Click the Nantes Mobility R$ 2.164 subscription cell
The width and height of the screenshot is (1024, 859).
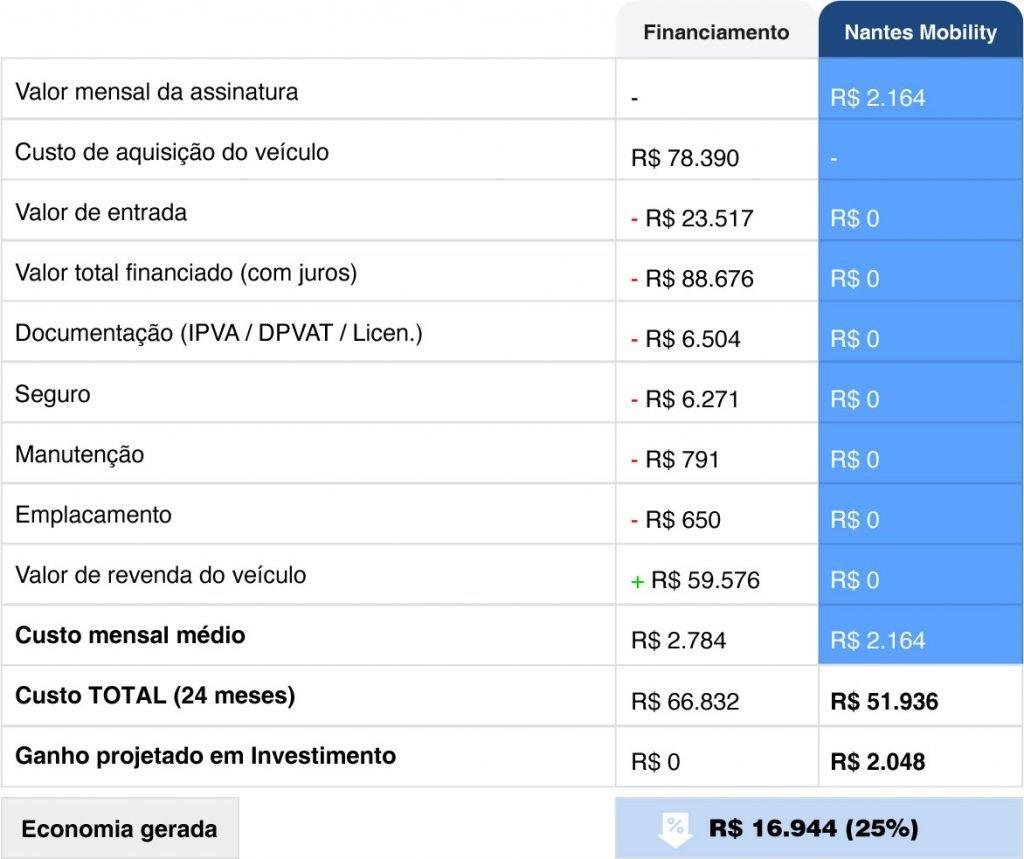point(878,98)
